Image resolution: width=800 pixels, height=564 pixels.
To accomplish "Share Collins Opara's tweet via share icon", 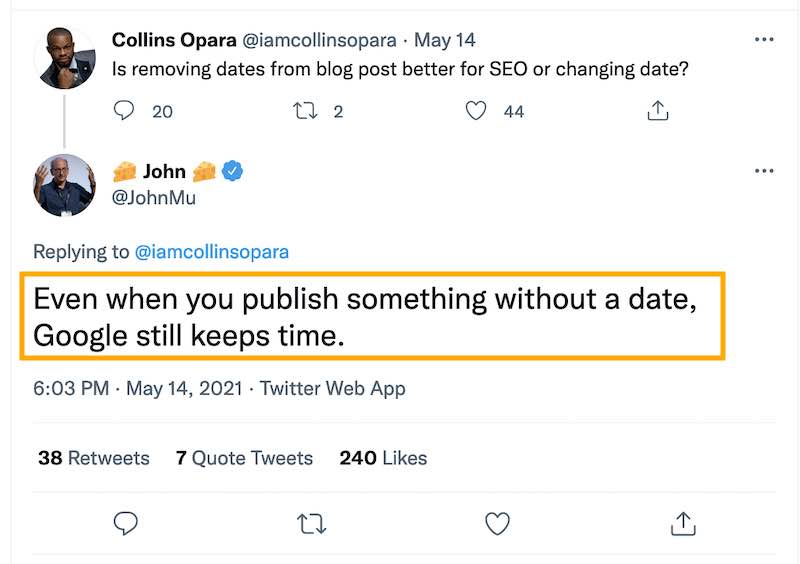I will click(658, 111).
